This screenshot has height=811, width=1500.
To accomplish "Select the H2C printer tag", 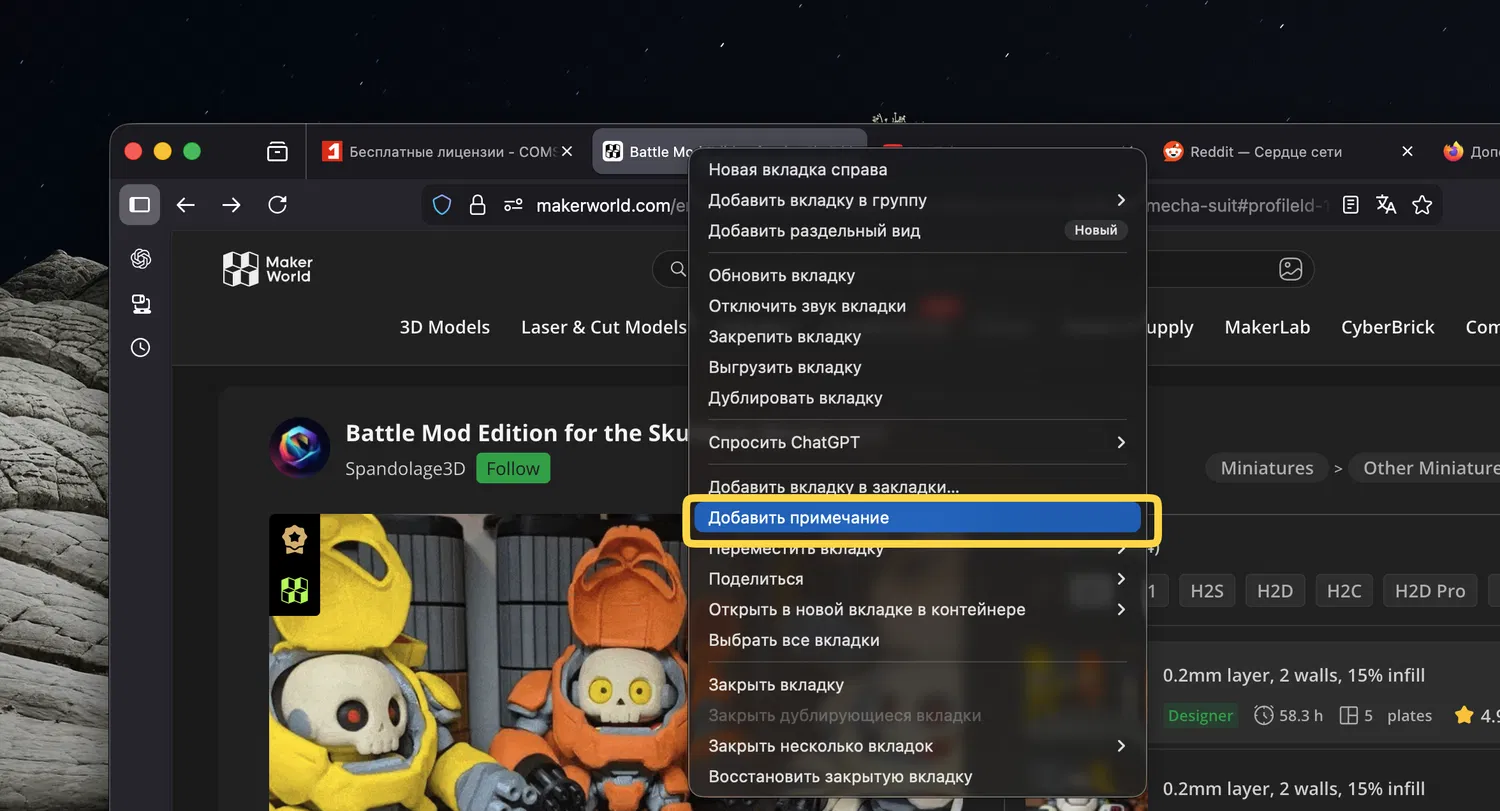I will coord(1344,591).
